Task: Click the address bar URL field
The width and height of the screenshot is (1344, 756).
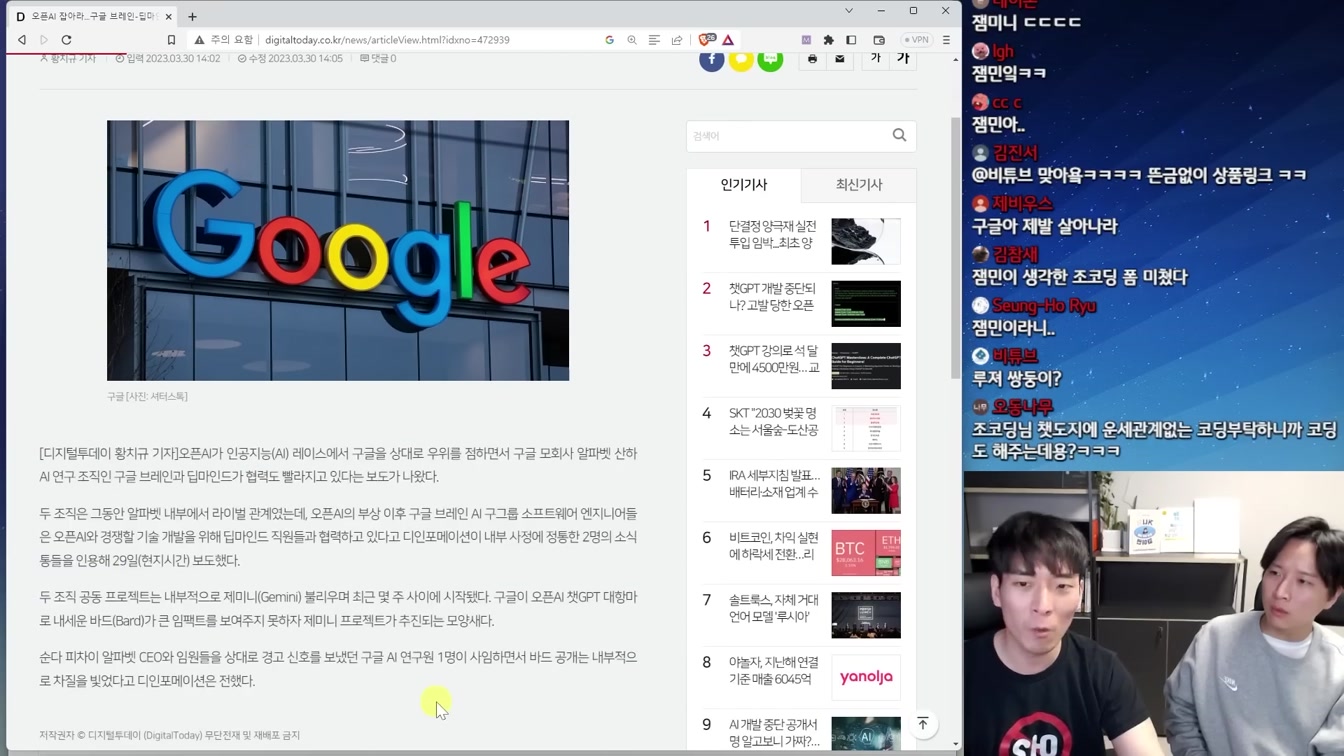Action: click(x=430, y=40)
